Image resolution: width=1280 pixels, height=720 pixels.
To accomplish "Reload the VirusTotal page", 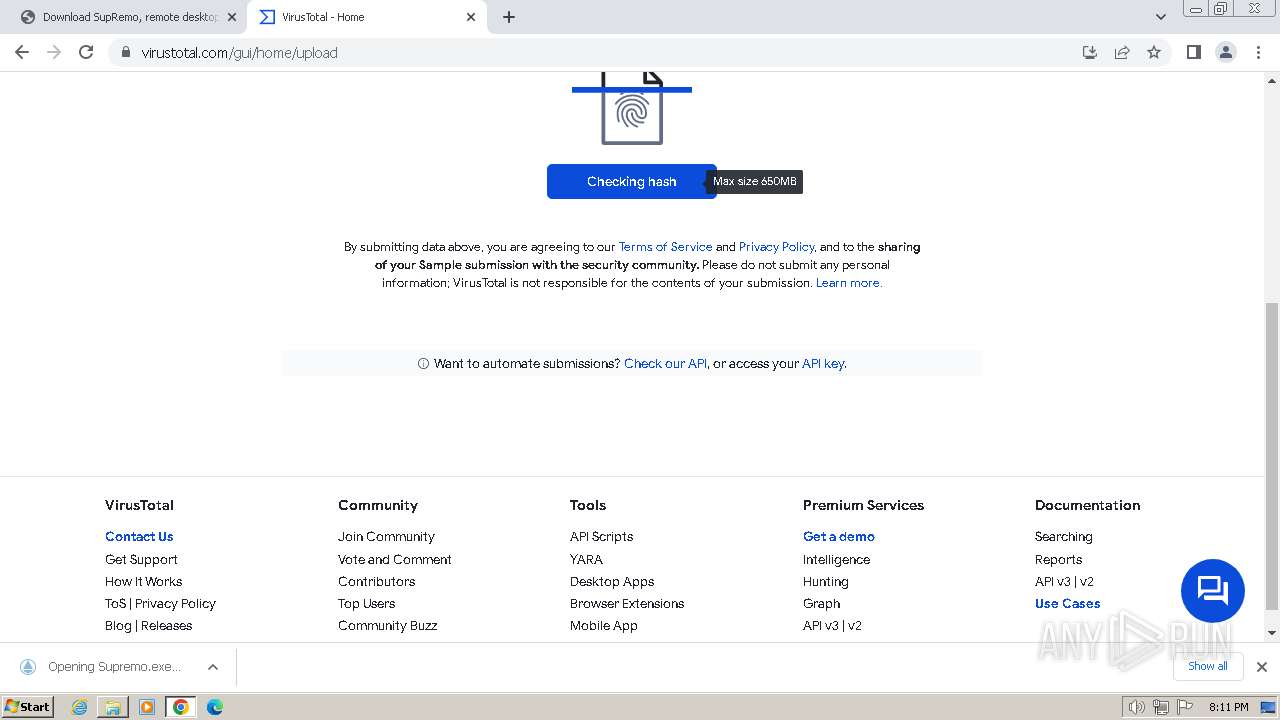I will point(86,52).
